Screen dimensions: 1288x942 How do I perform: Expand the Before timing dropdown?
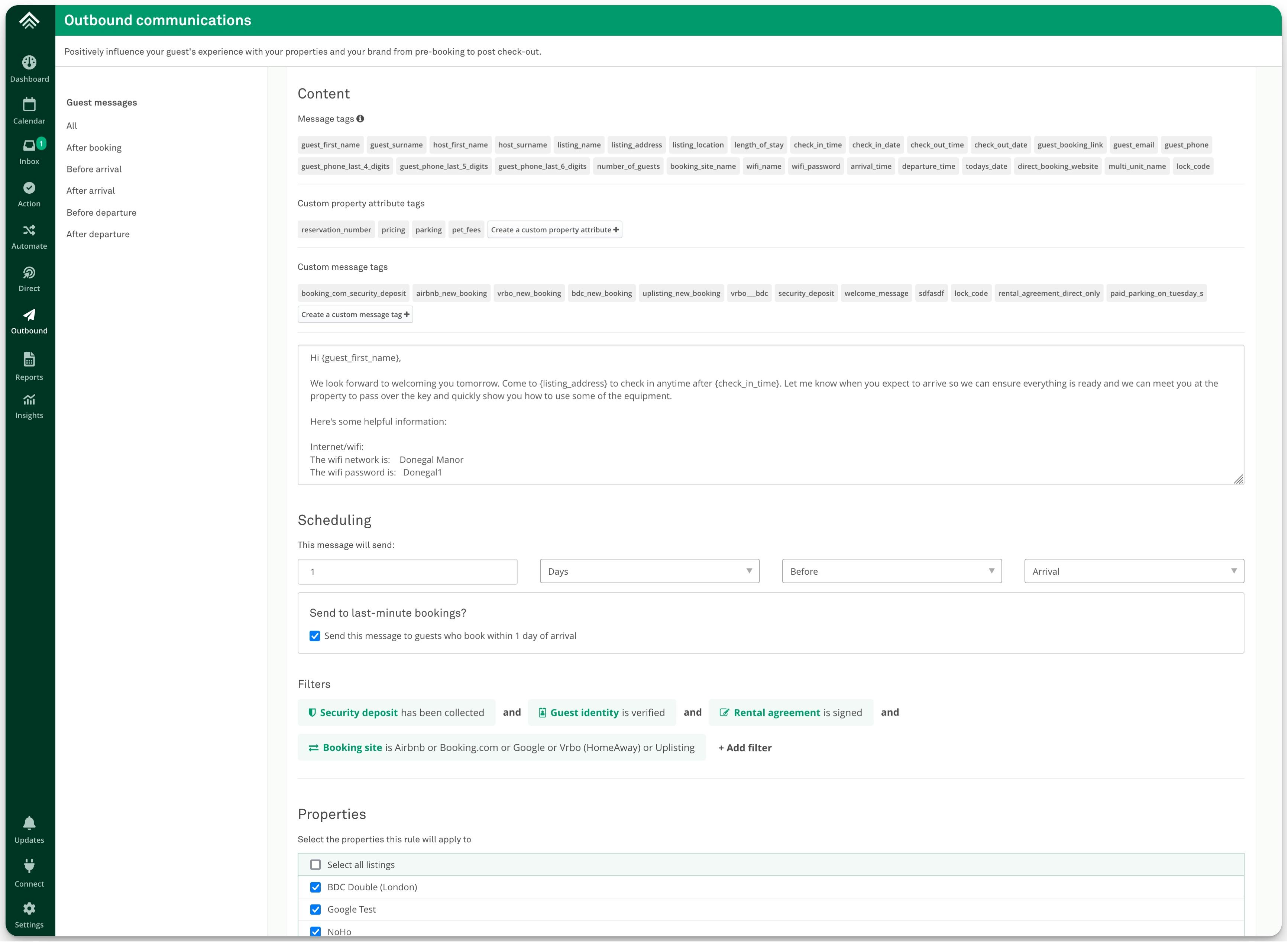(x=891, y=571)
